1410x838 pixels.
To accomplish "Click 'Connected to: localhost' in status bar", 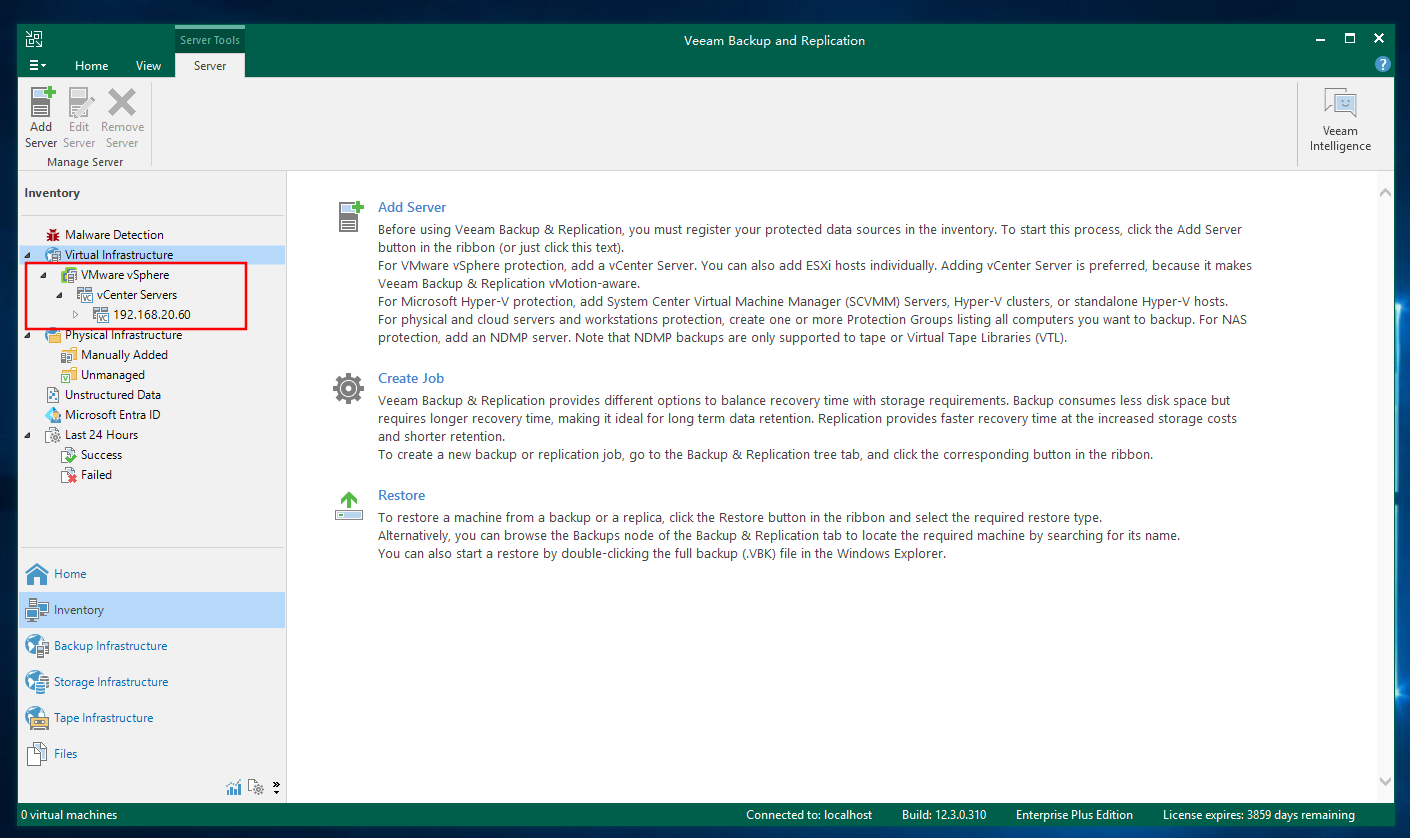I will tap(809, 815).
